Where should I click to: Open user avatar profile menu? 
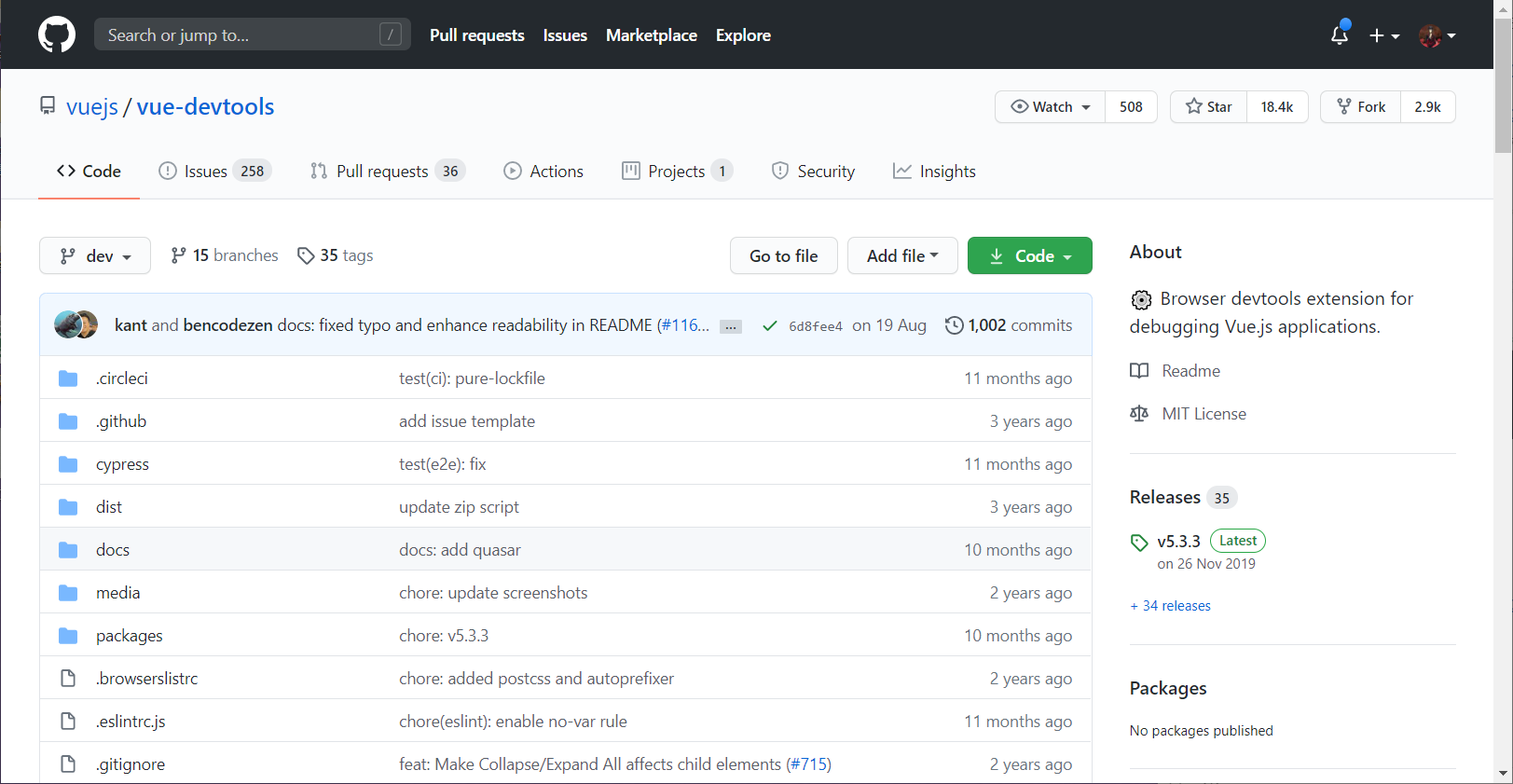pos(1437,35)
